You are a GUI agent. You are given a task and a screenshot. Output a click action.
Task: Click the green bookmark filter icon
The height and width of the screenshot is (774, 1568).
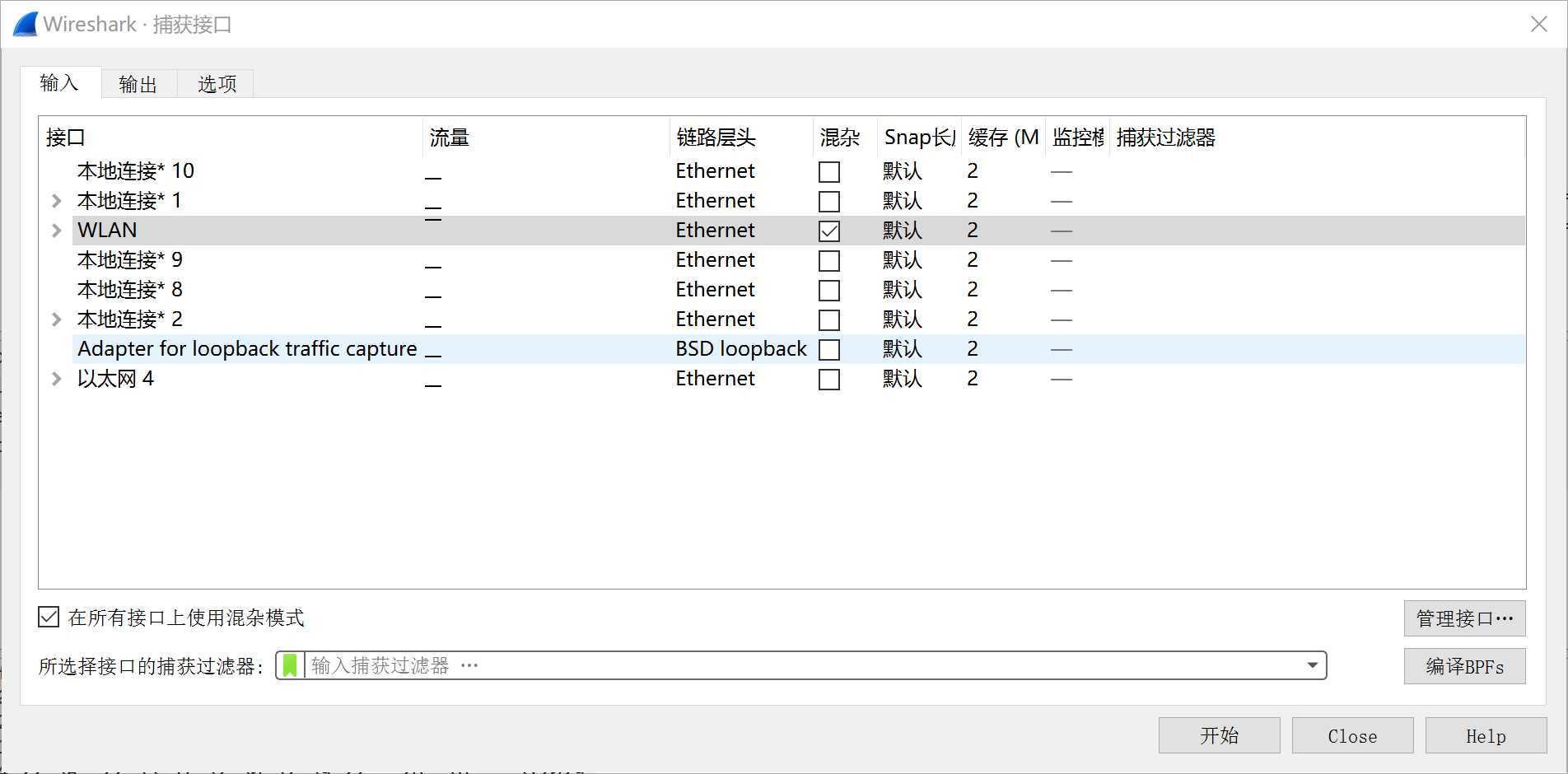tap(290, 665)
